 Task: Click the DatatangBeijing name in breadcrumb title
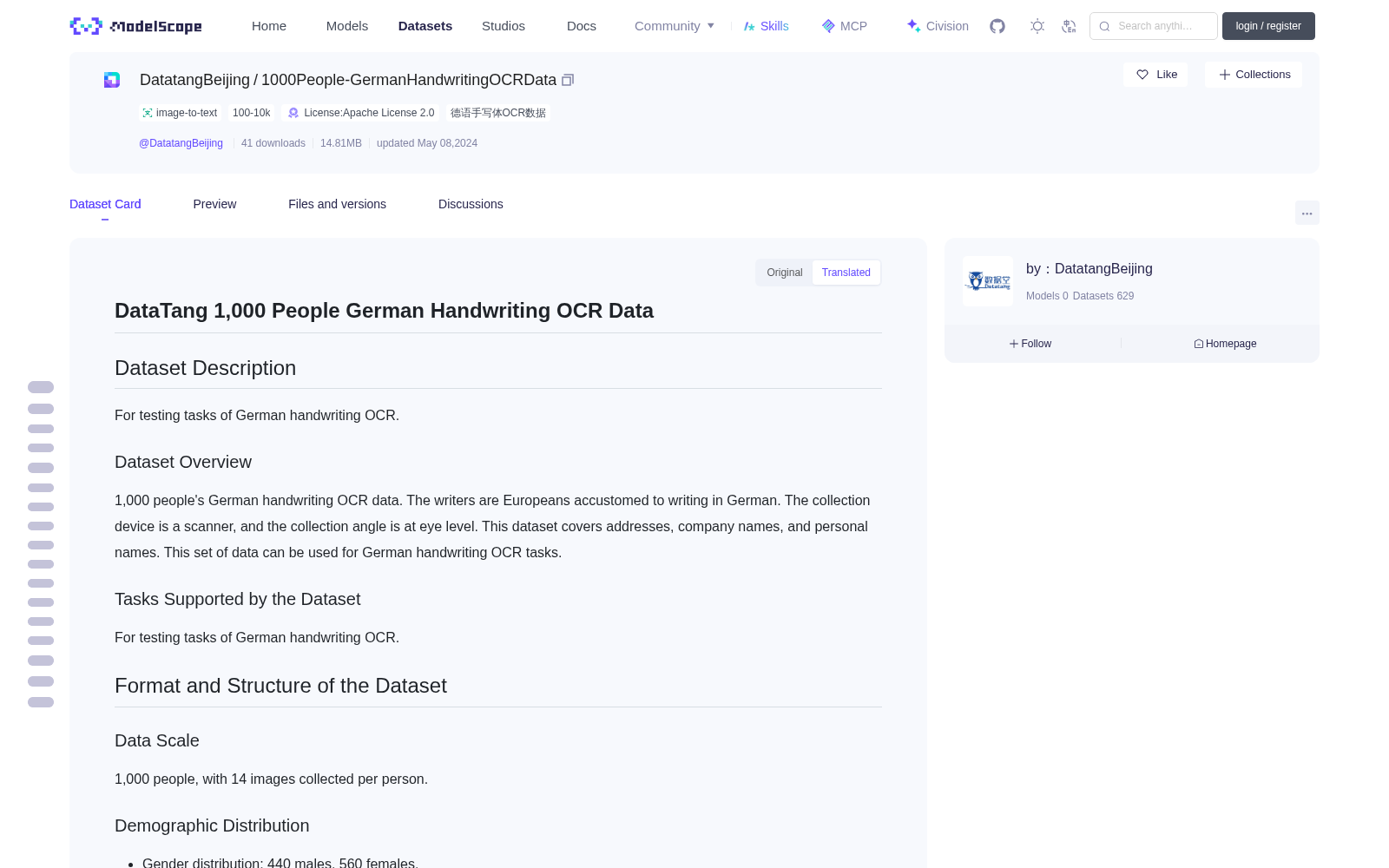[x=194, y=80]
